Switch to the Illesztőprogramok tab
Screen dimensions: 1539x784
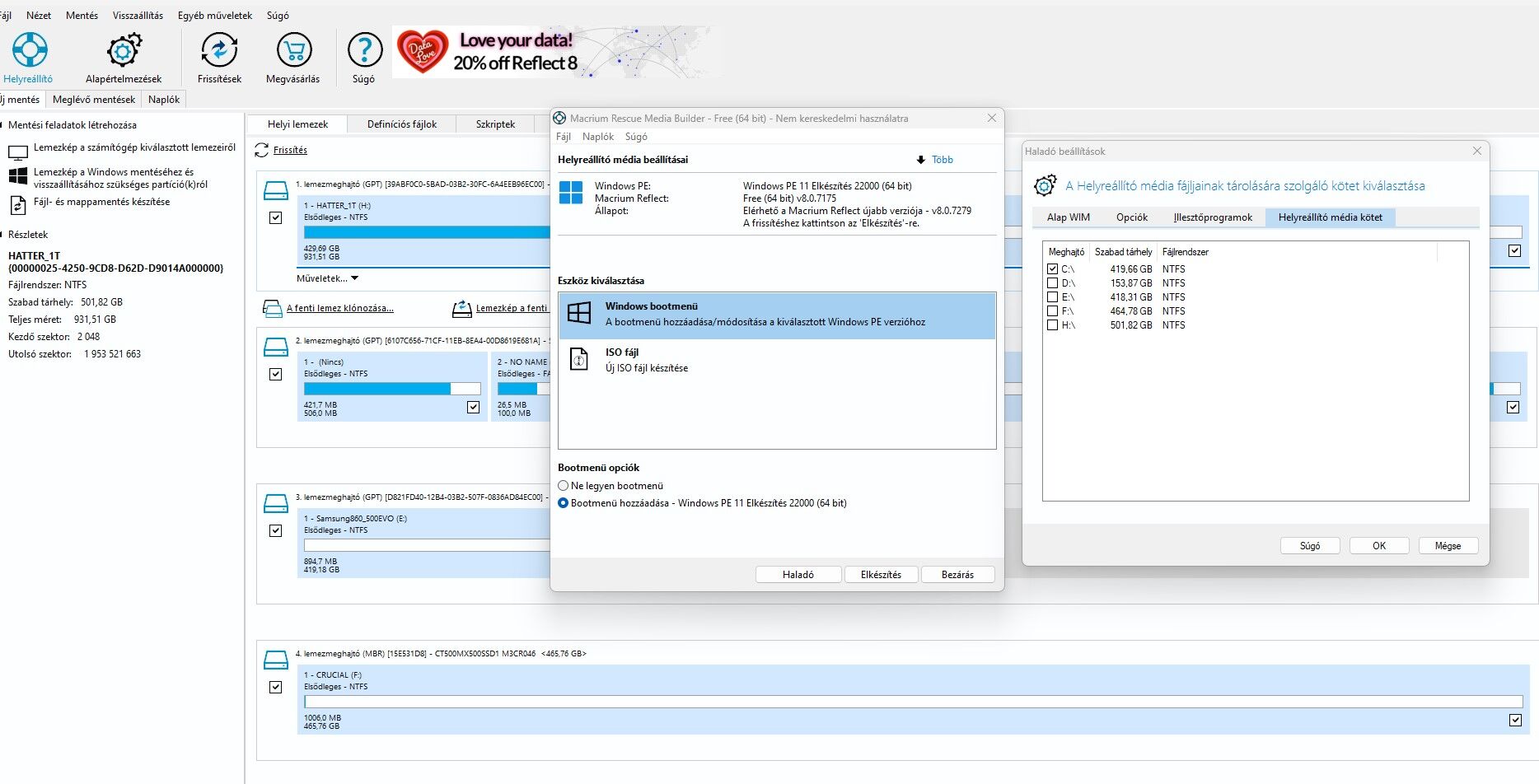click(x=1213, y=217)
